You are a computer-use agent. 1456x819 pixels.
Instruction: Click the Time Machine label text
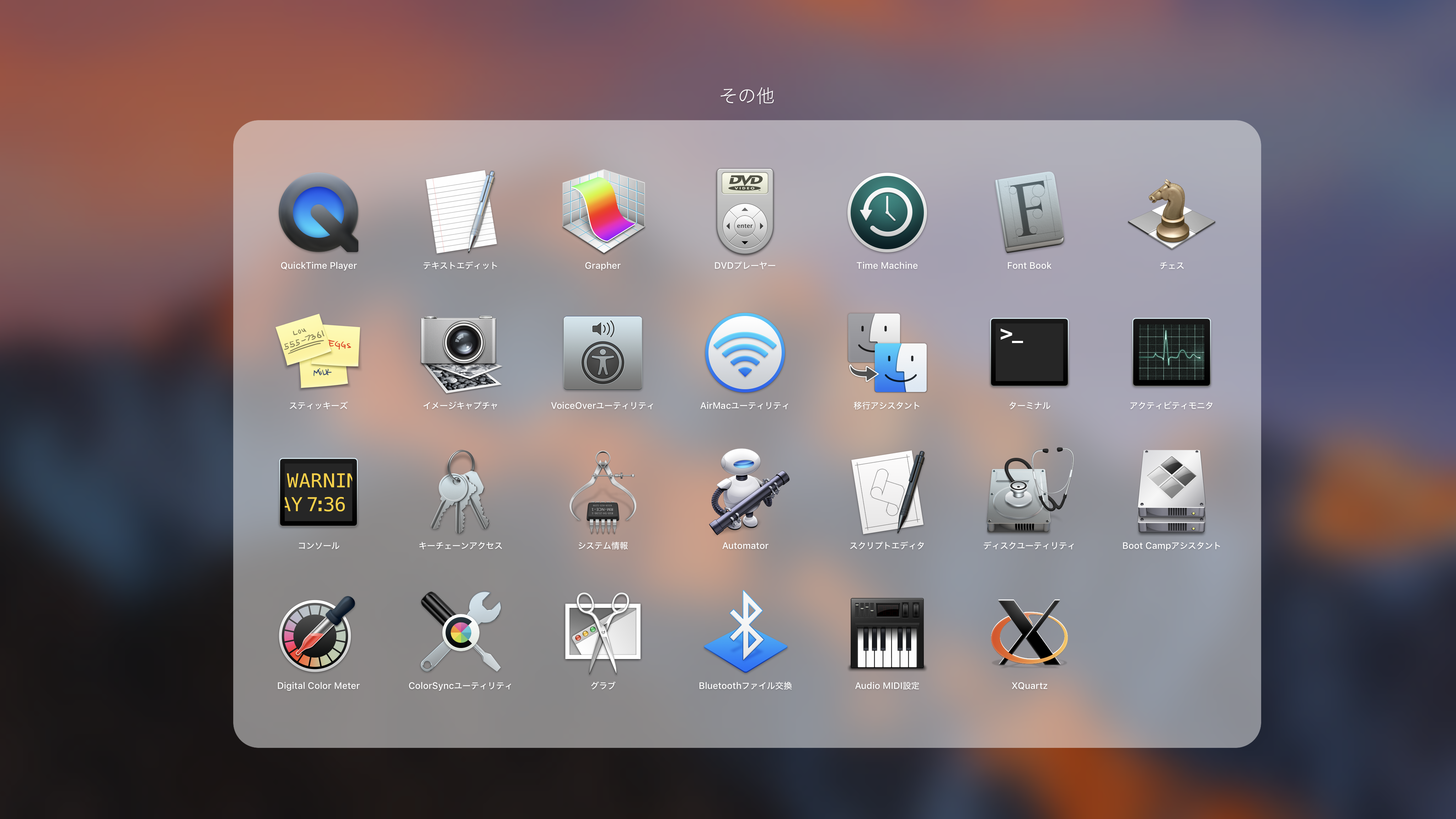[887, 266]
